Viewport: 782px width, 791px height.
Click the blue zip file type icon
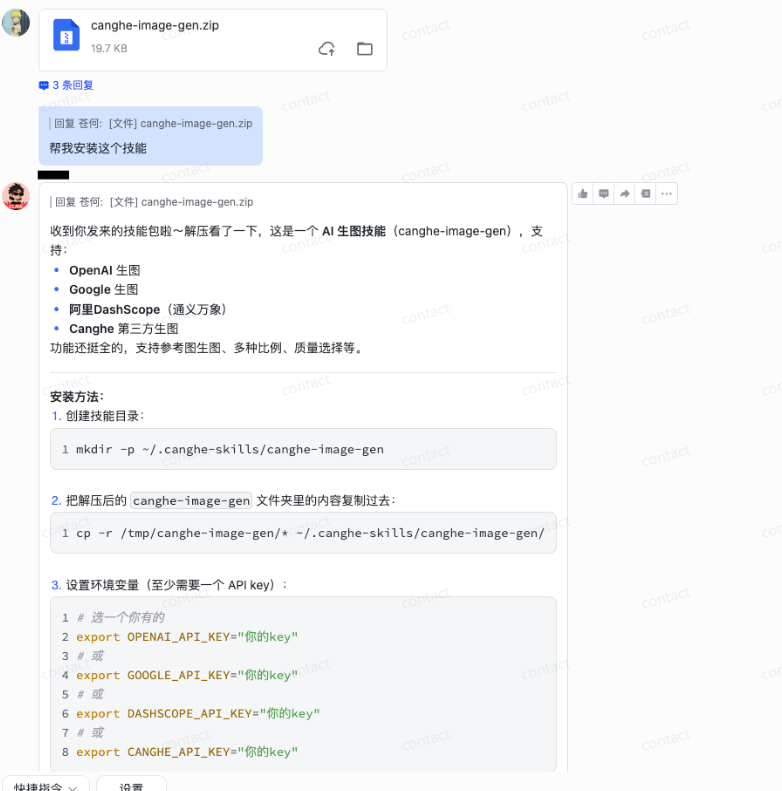tap(67, 35)
